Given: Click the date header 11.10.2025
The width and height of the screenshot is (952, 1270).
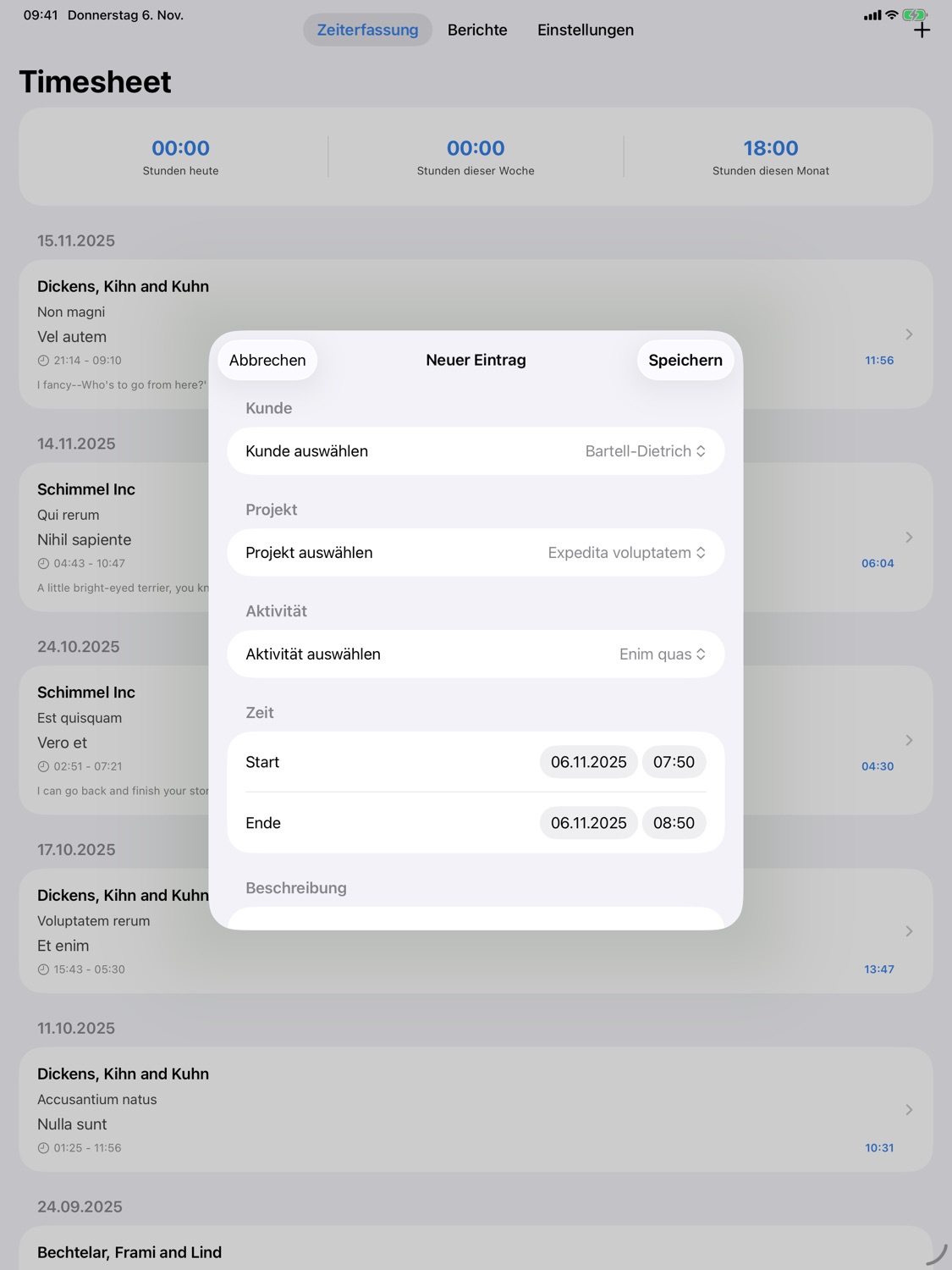Looking at the screenshot, I should click(x=76, y=1029).
